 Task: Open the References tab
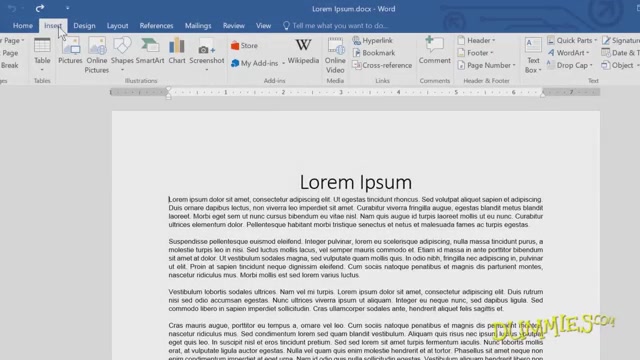[156, 26]
